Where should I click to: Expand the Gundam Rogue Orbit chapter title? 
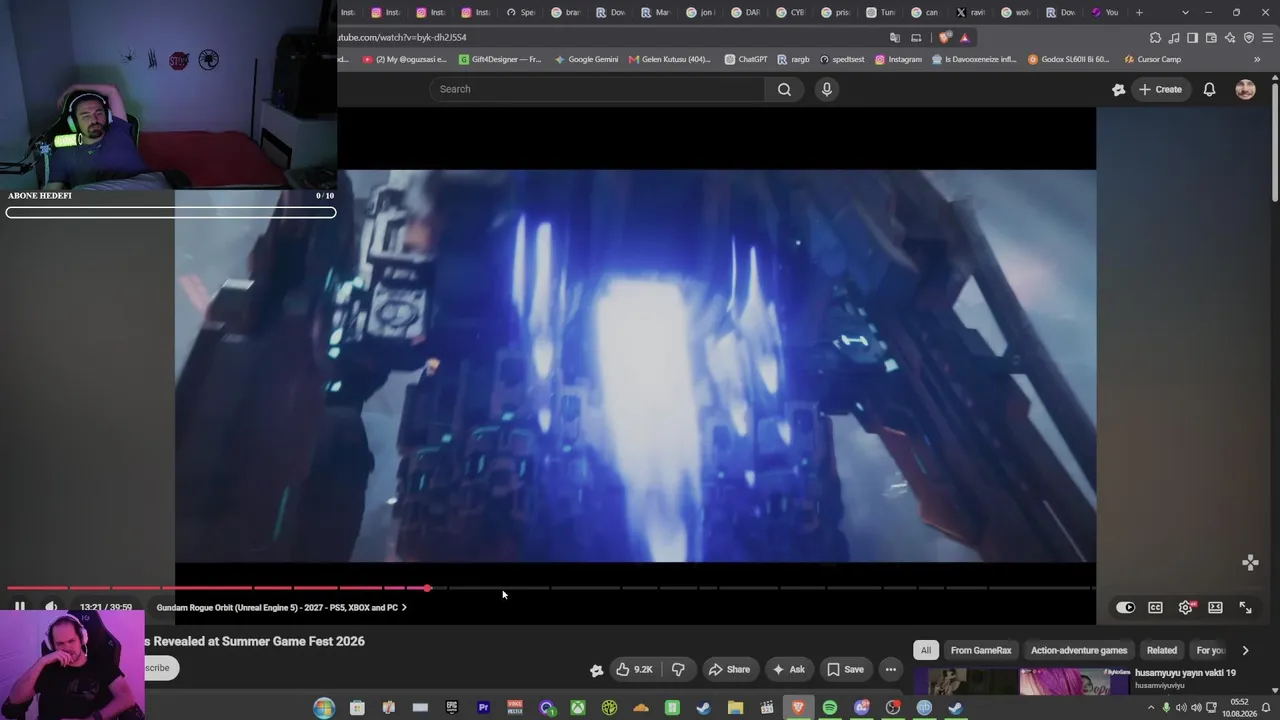[x=282, y=607]
